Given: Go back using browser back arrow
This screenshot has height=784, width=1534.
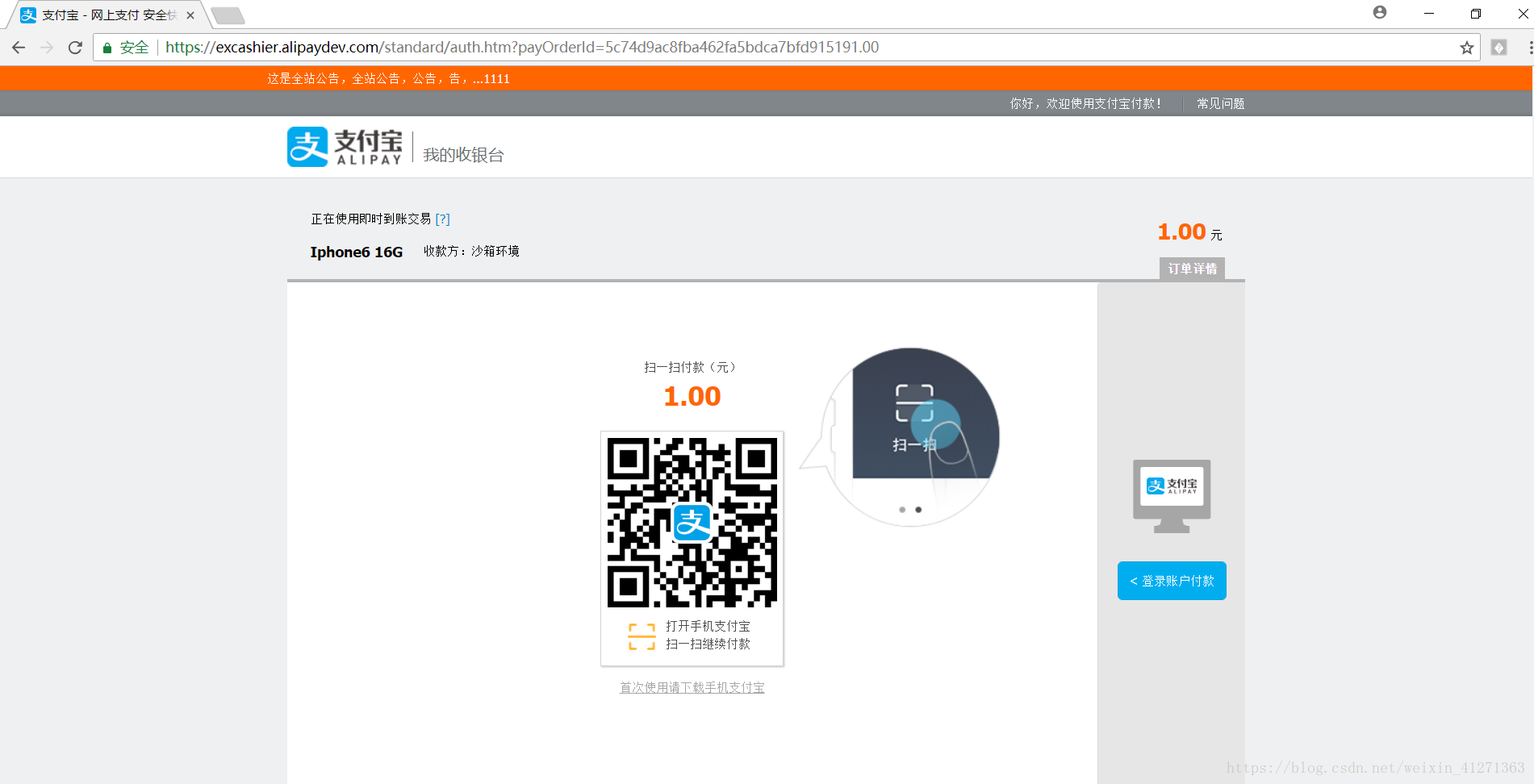Looking at the screenshot, I should pos(19,48).
